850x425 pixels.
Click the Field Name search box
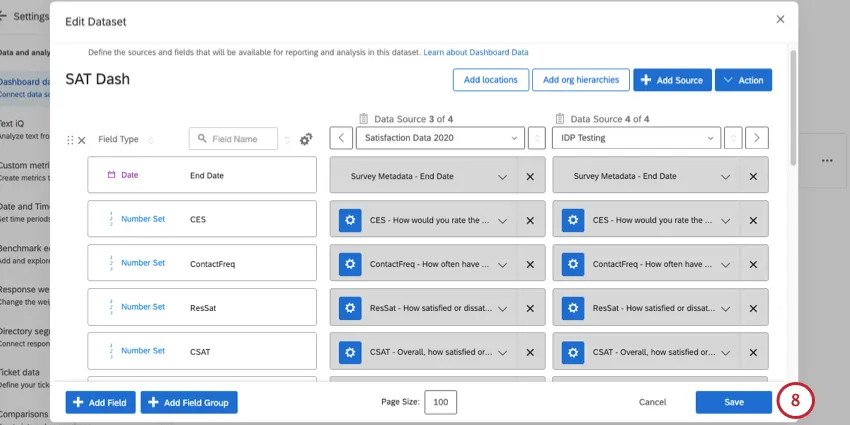tap(234, 139)
